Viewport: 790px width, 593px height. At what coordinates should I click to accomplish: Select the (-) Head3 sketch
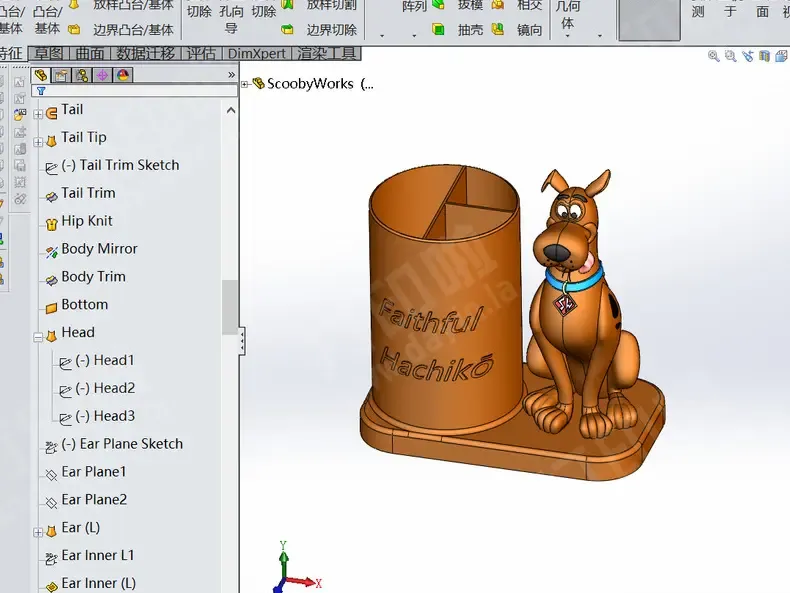(x=105, y=416)
